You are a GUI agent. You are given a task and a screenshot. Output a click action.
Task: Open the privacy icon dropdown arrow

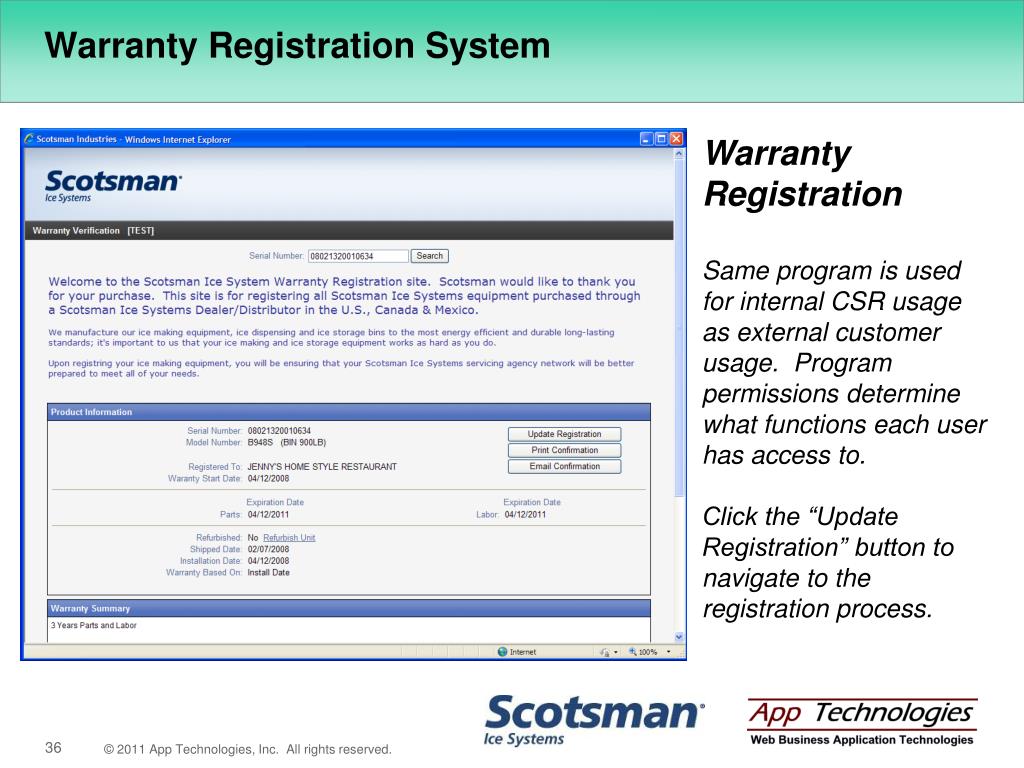[616, 652]
